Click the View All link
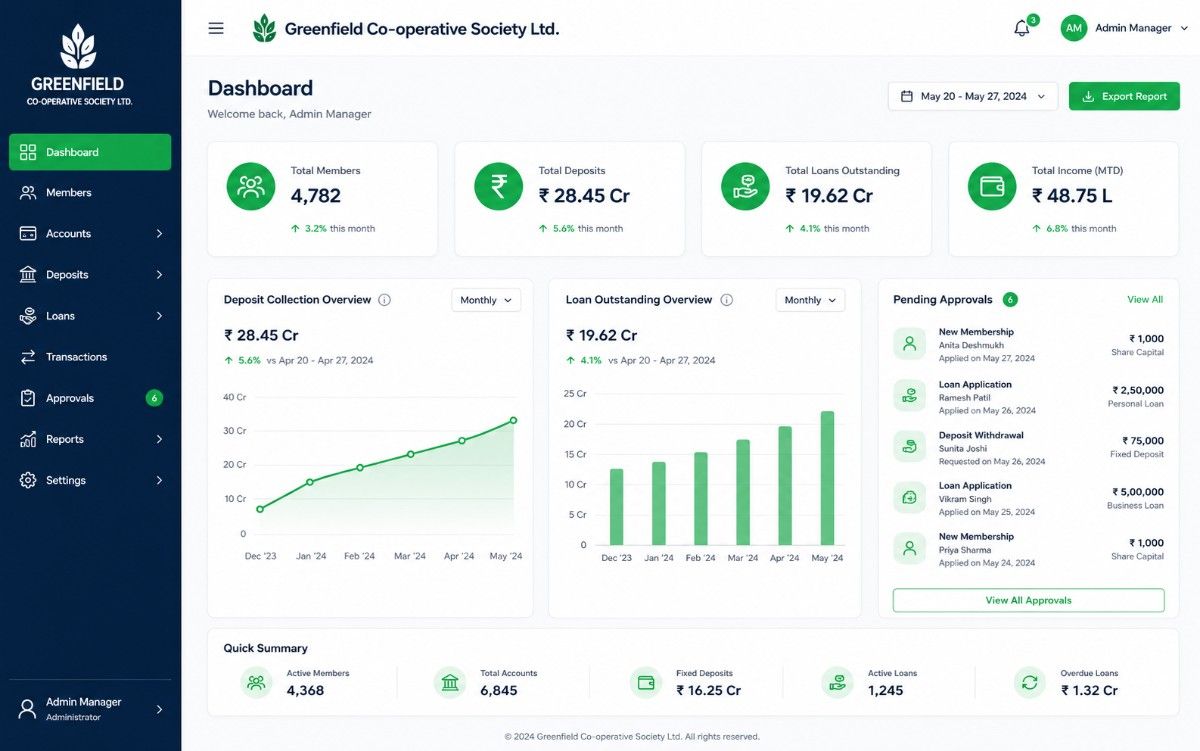The width and height of the screenshot is (1200, 751). pyautogui.click(x=1145, y=299)
